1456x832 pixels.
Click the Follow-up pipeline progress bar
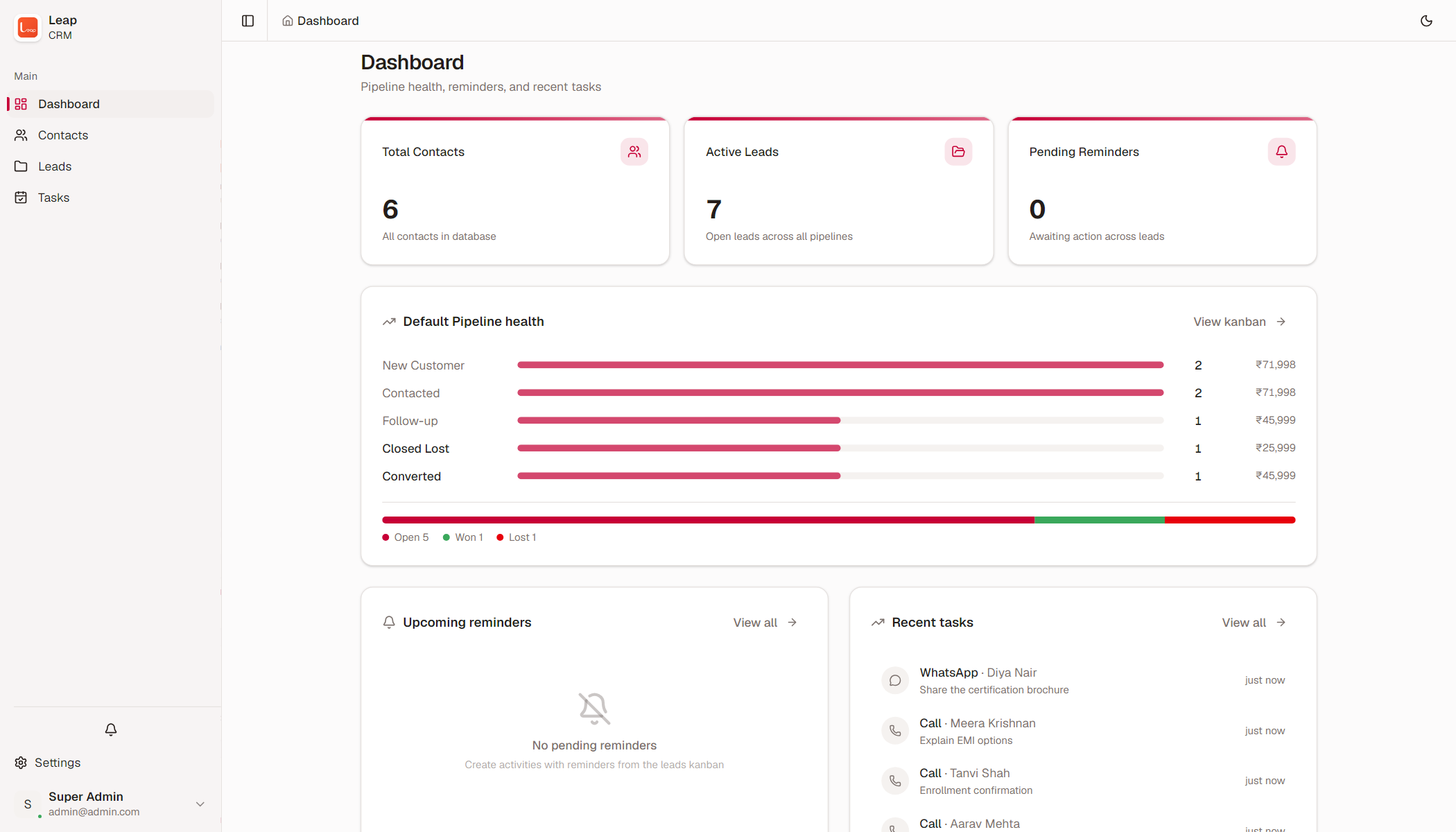click(x=840, y=420)
